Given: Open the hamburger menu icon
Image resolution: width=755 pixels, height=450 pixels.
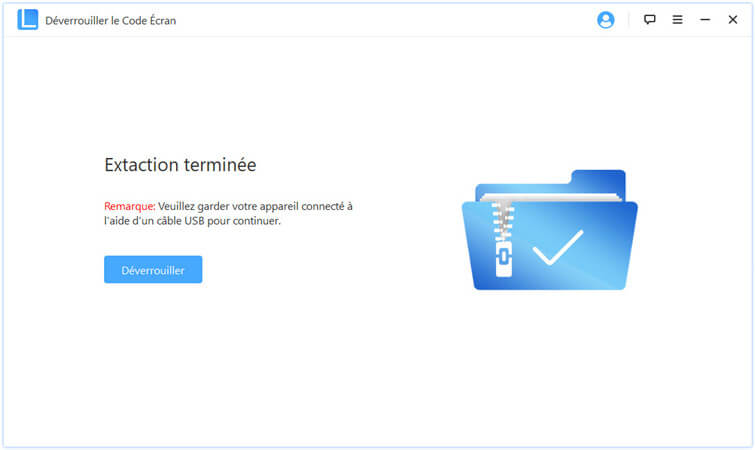Looking at the screenshot, I should (x=677, y=20).
